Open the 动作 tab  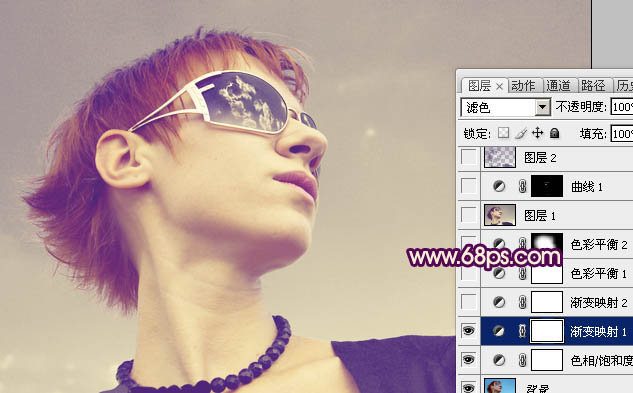tap(523, 86)
